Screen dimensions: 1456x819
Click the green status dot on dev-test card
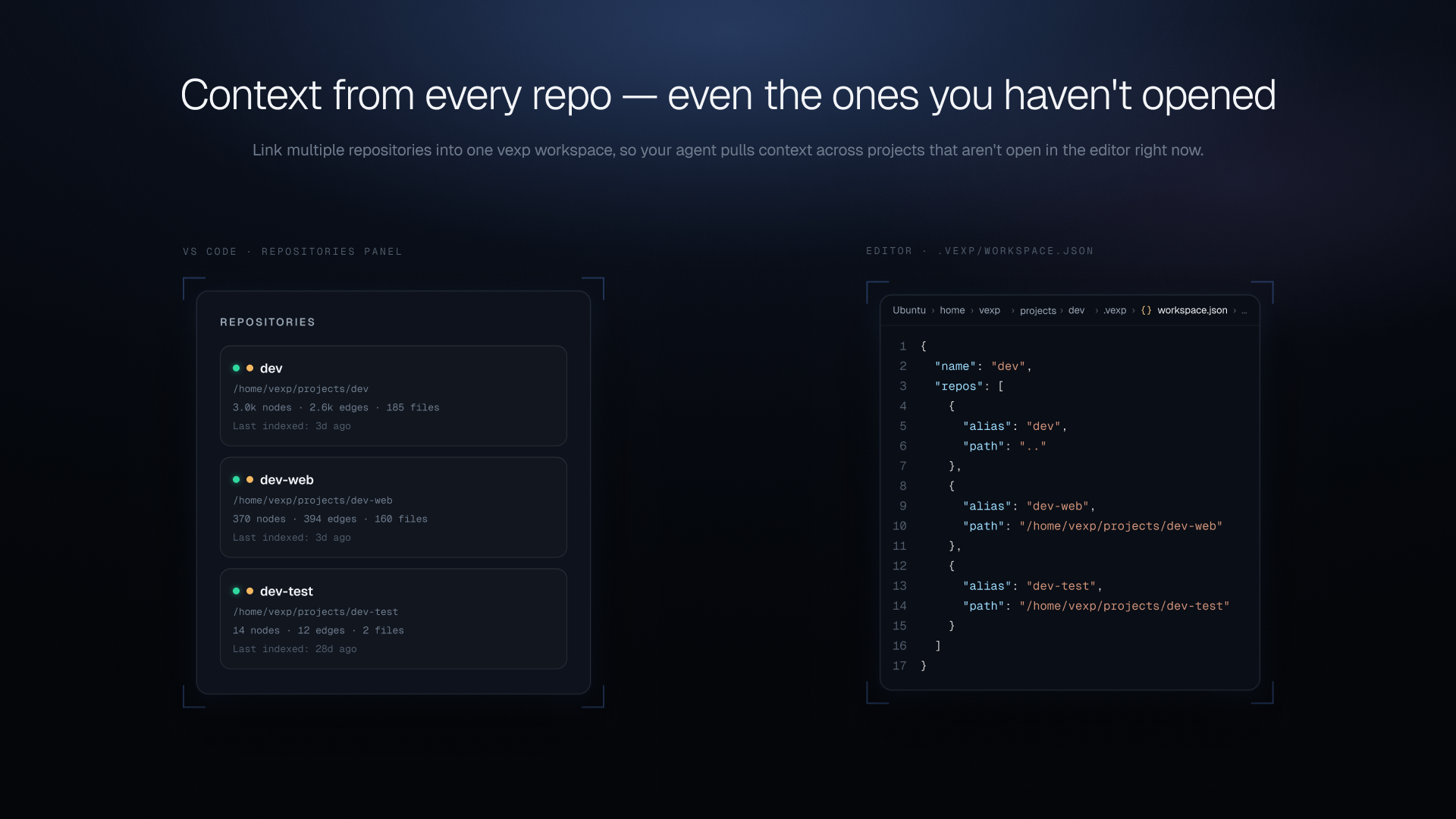(237, 591)
